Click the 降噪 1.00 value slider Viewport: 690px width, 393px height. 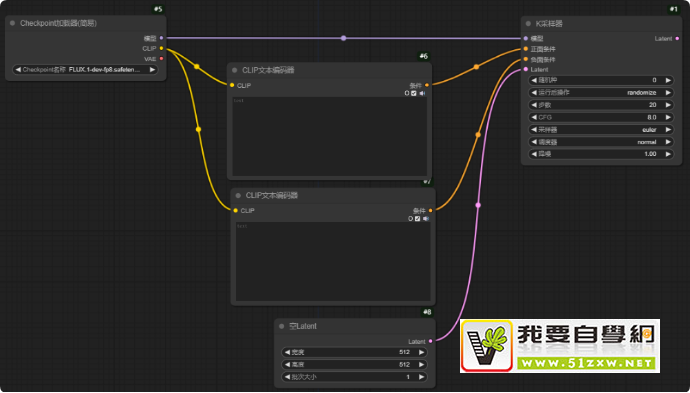coord(601,154)
